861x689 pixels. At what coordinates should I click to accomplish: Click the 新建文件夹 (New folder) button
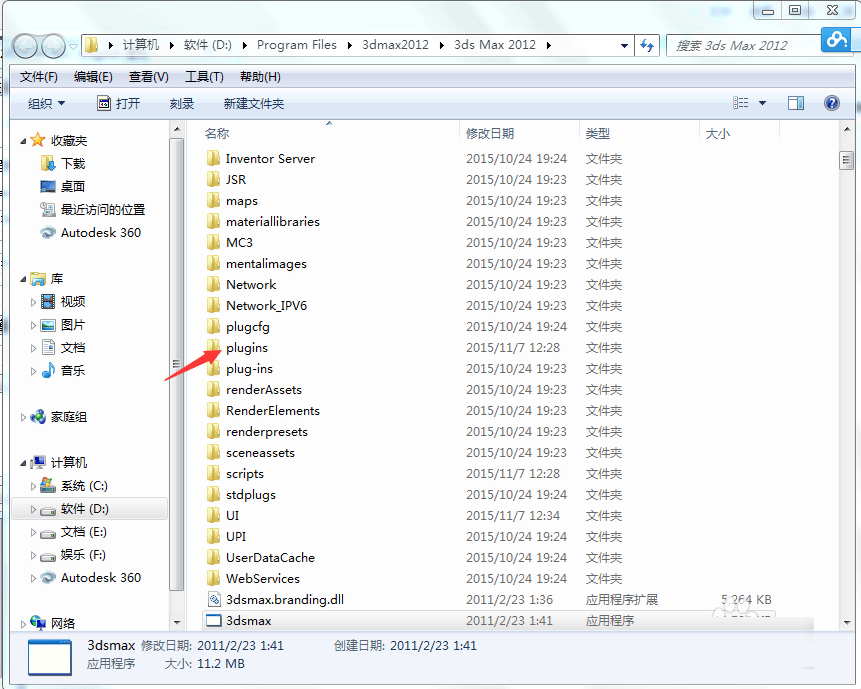254,103
